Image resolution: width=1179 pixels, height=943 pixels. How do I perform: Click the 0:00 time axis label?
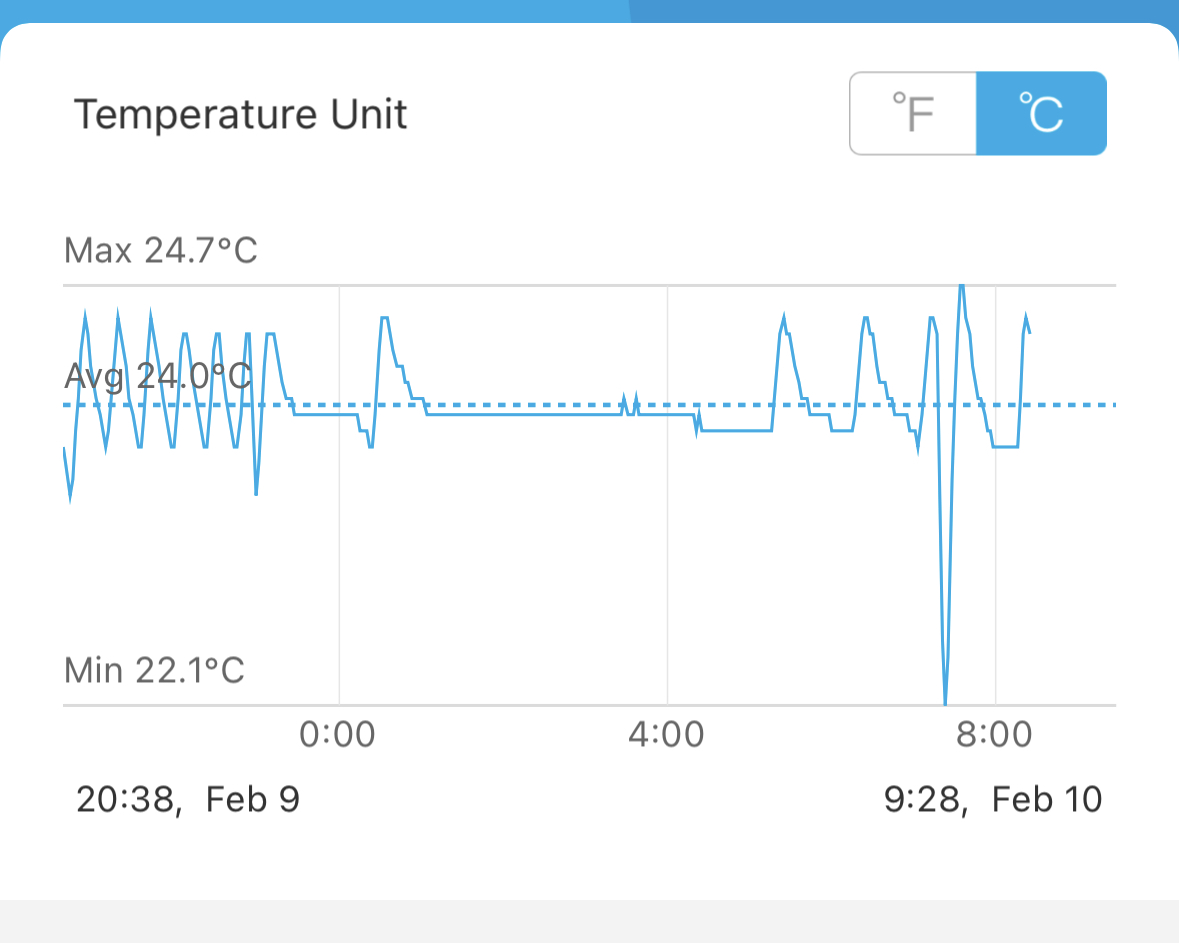click(338, 735)
